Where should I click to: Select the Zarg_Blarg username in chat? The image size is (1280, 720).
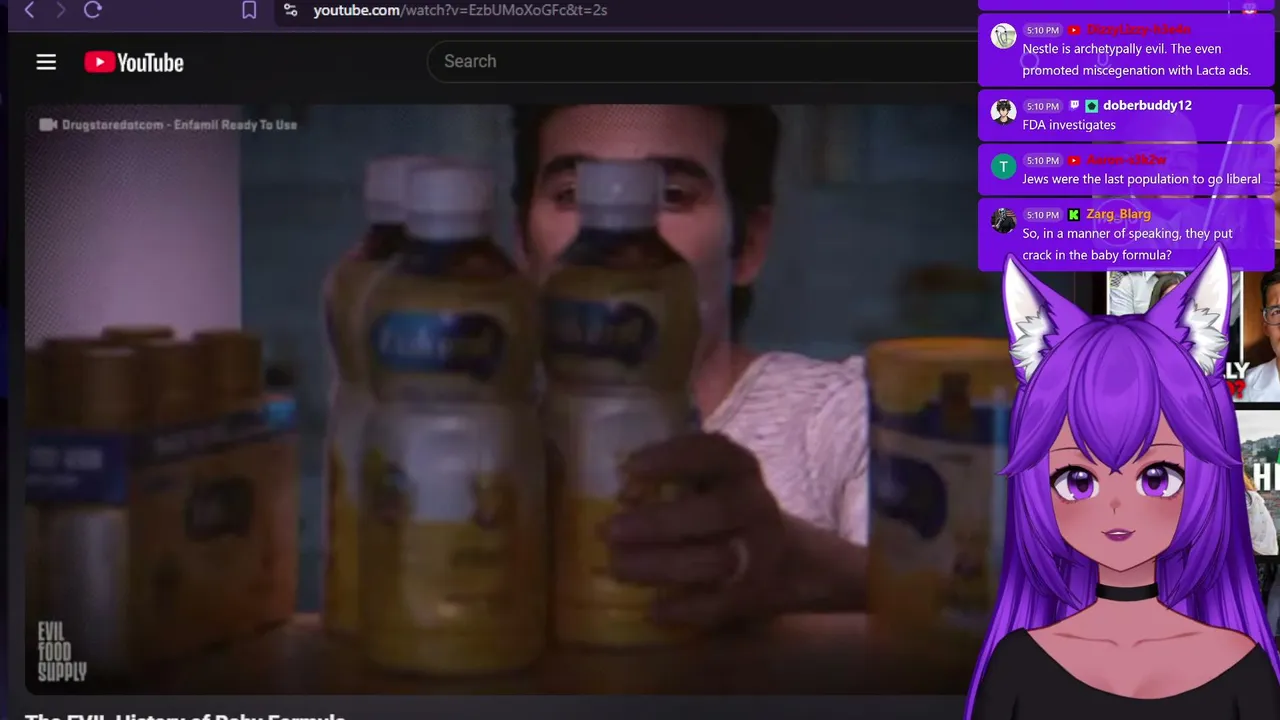[x=1118, y=214]
